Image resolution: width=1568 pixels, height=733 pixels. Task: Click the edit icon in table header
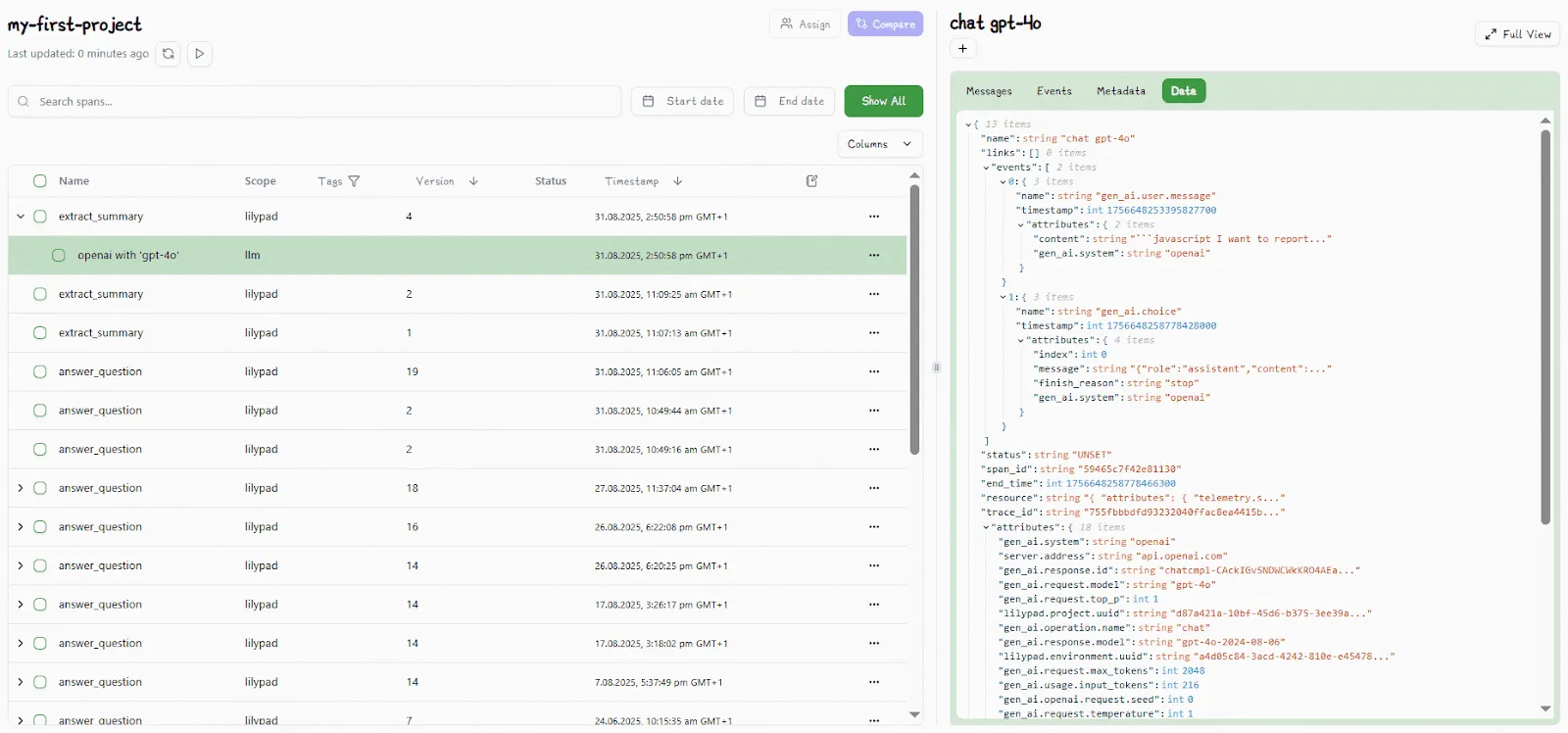[x=811, y=181]
